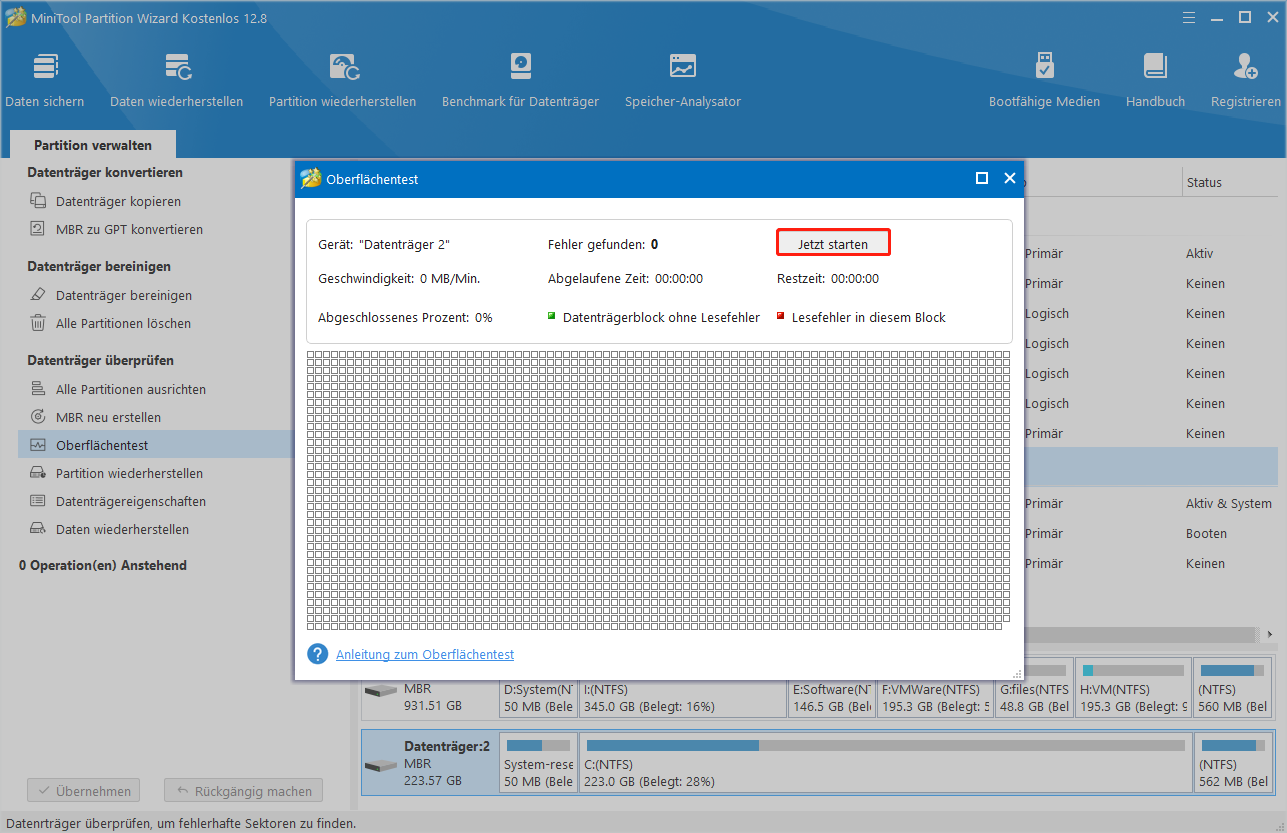Click Partition wiederherstellen sidebar entry

(x=129, y=473)
